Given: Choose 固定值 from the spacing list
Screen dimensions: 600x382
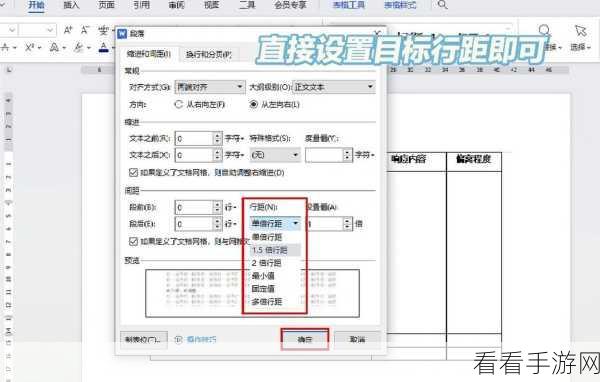Looking at the screenshot, I should [x=275, y=289].
